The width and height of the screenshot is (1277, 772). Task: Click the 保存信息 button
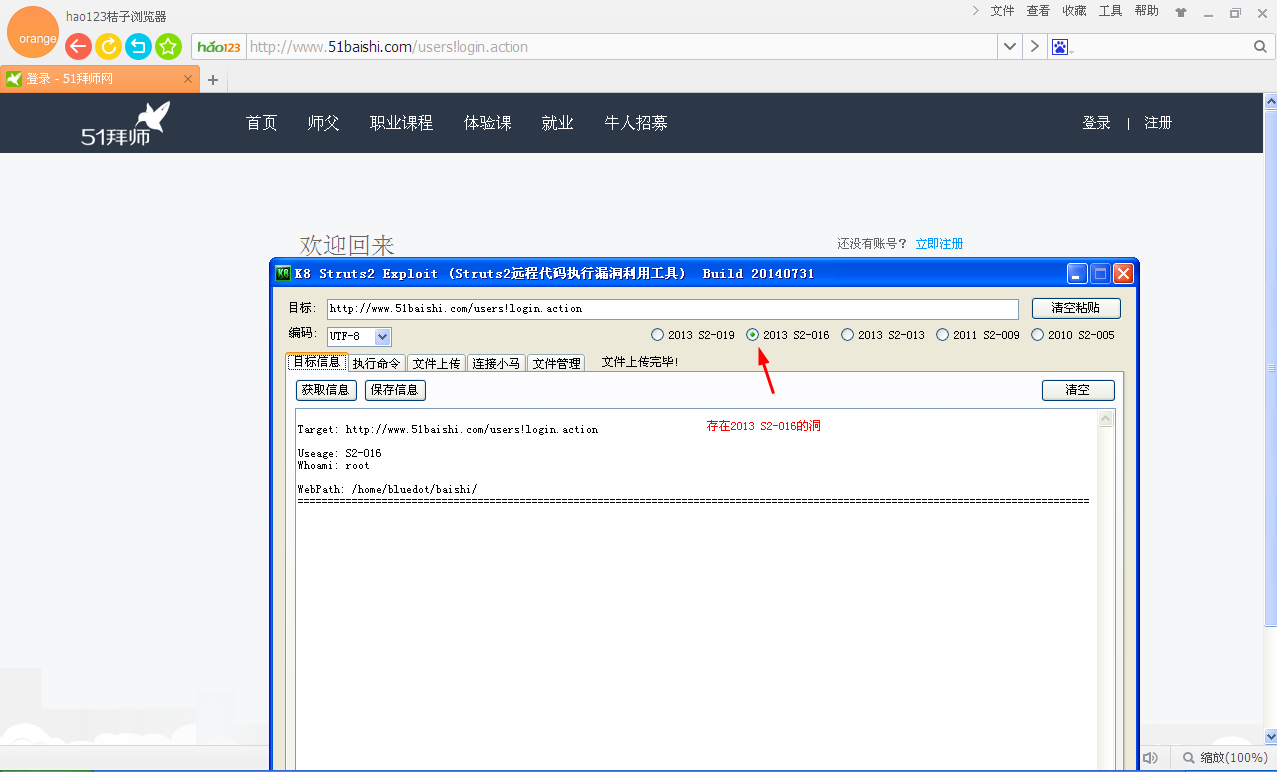[395, 390]
